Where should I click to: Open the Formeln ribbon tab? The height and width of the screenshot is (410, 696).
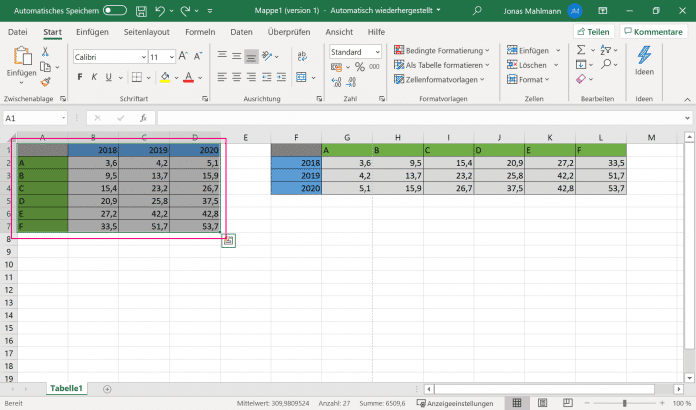pos(199,32)
